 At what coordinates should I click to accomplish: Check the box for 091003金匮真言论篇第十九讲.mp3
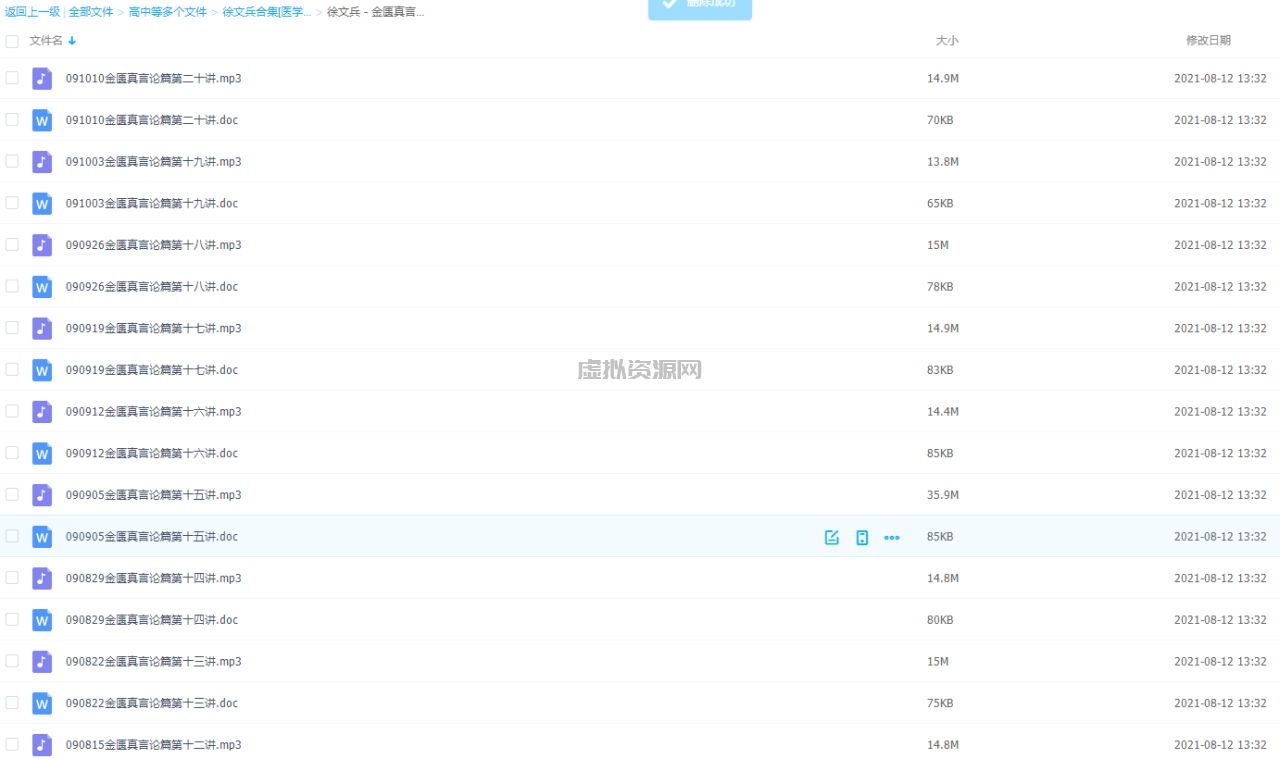pyautogui.click(x=12, y=161)
